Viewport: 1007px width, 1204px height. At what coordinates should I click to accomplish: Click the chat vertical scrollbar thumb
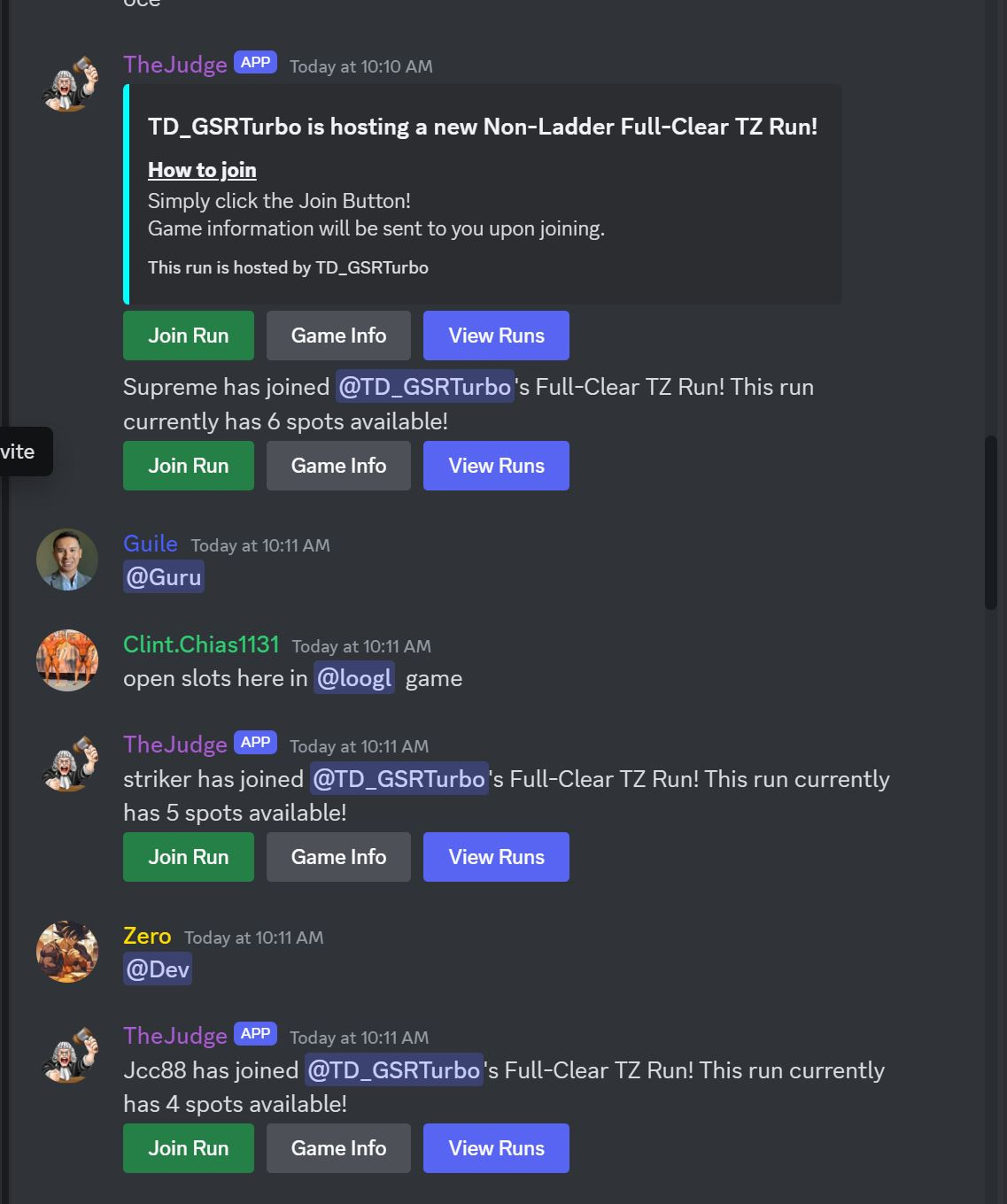point(990,522)
